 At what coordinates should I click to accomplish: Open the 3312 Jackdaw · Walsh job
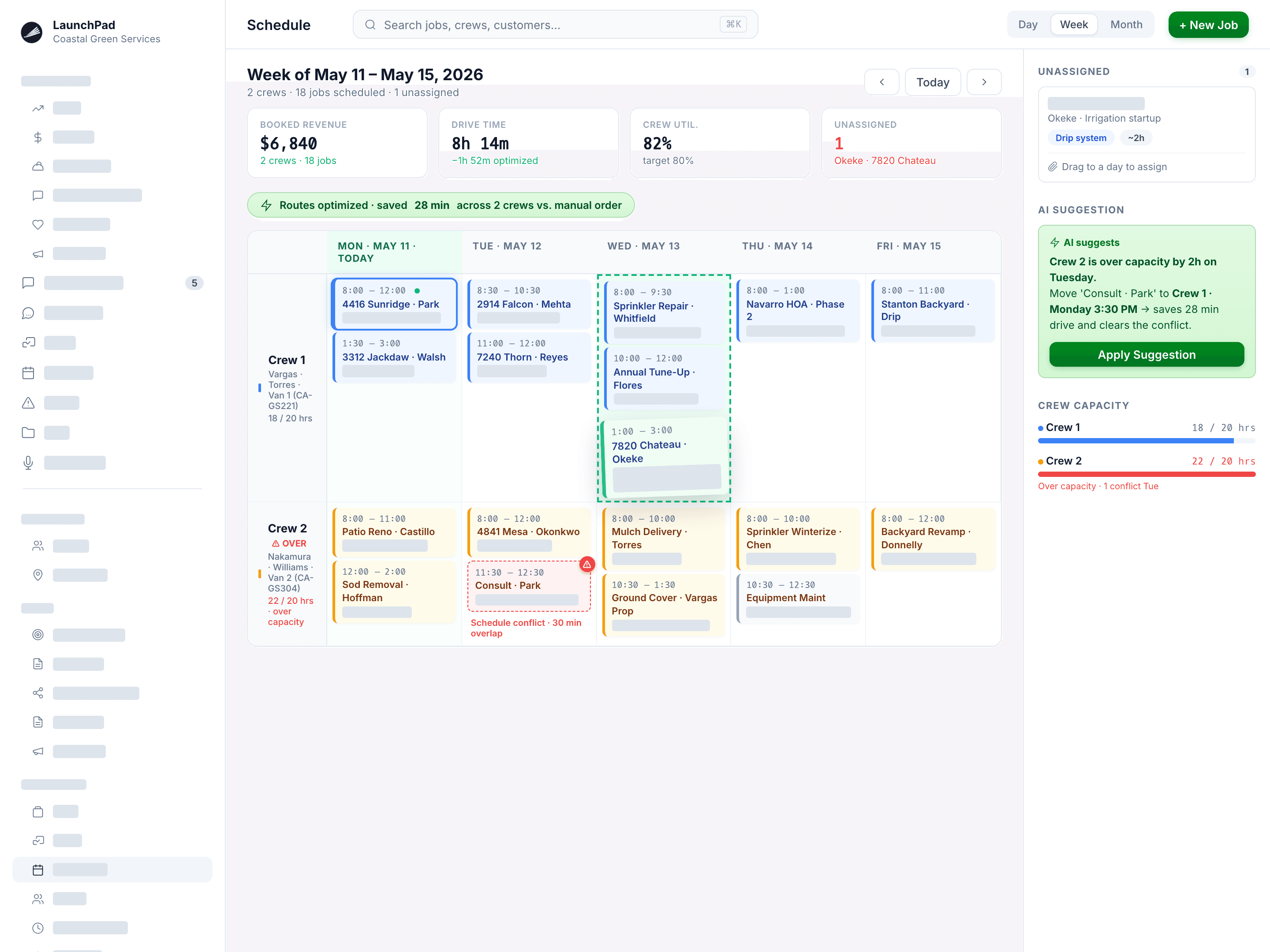tap(394, 357)
